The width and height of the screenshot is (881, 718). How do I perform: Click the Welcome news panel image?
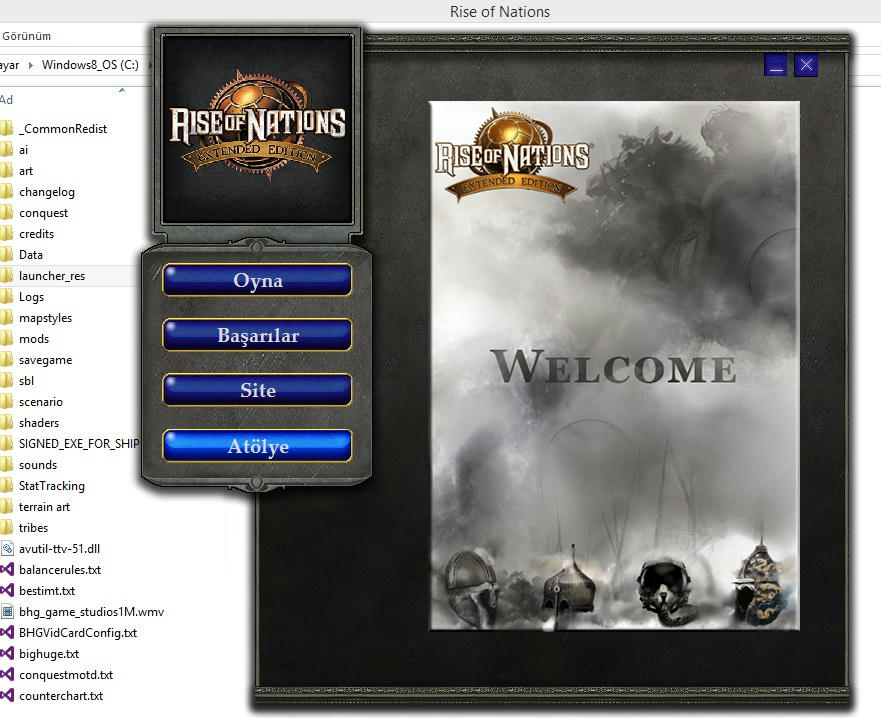614,365
